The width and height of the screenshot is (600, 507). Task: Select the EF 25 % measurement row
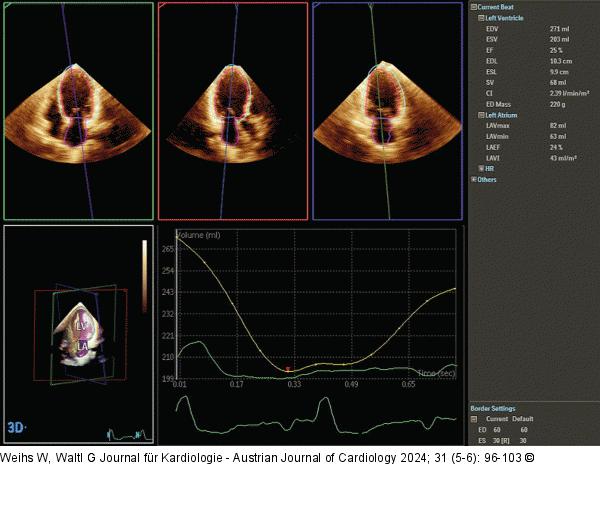(x=520, y=50)
